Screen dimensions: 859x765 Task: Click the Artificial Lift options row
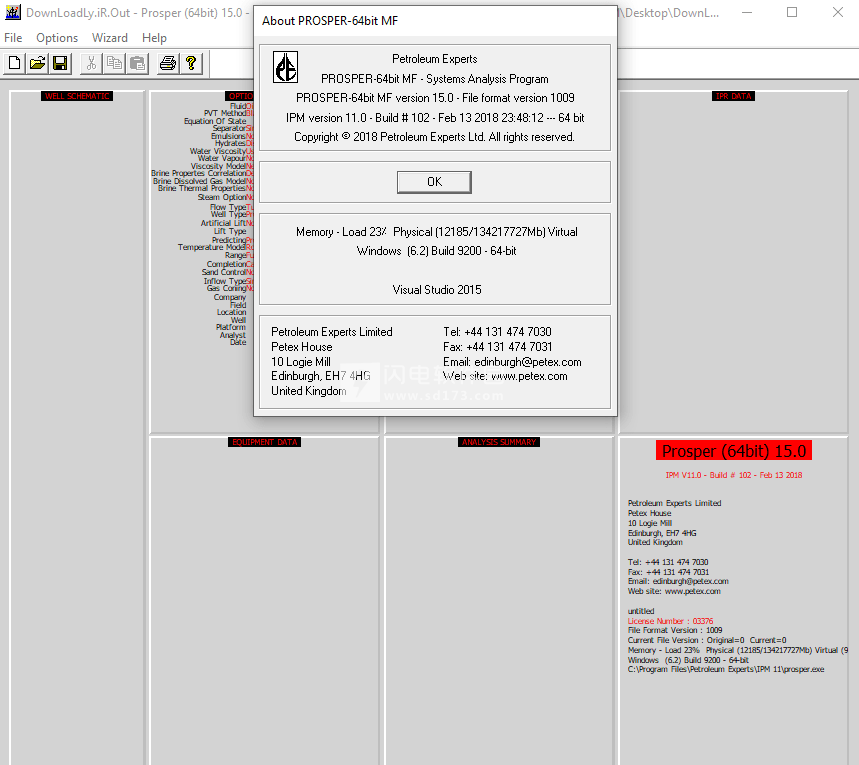(x=227, y=223)
